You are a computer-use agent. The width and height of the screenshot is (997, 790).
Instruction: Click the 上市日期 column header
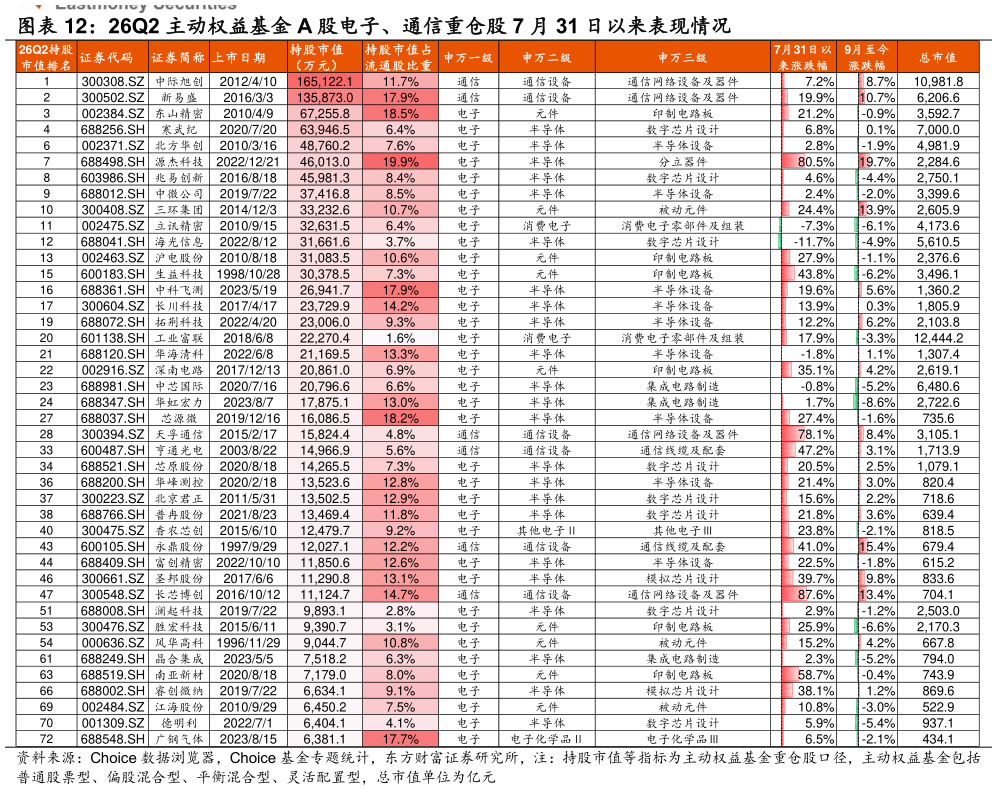[238, 58]
